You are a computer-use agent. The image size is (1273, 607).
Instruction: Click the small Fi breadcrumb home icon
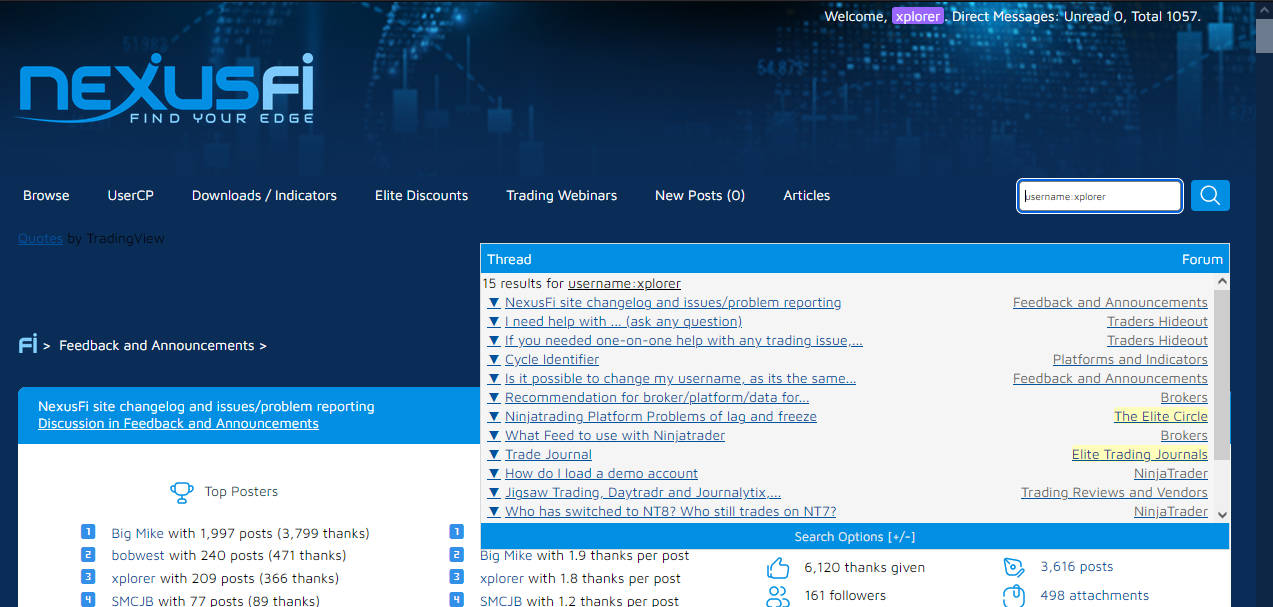click(28, 345)
